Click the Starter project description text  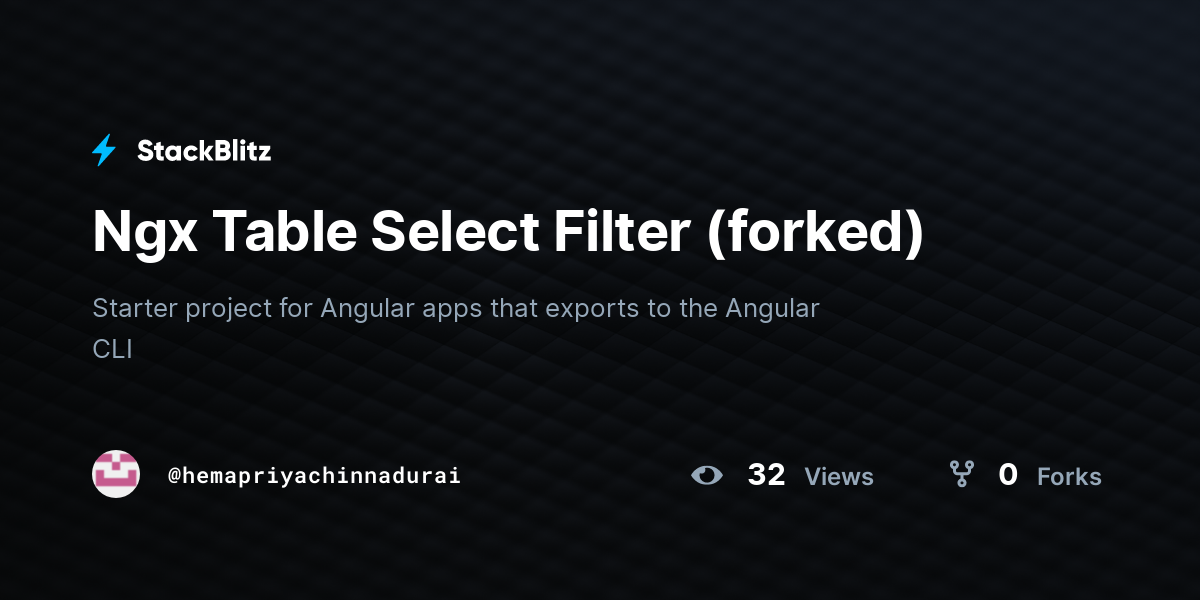pos(456,328)
